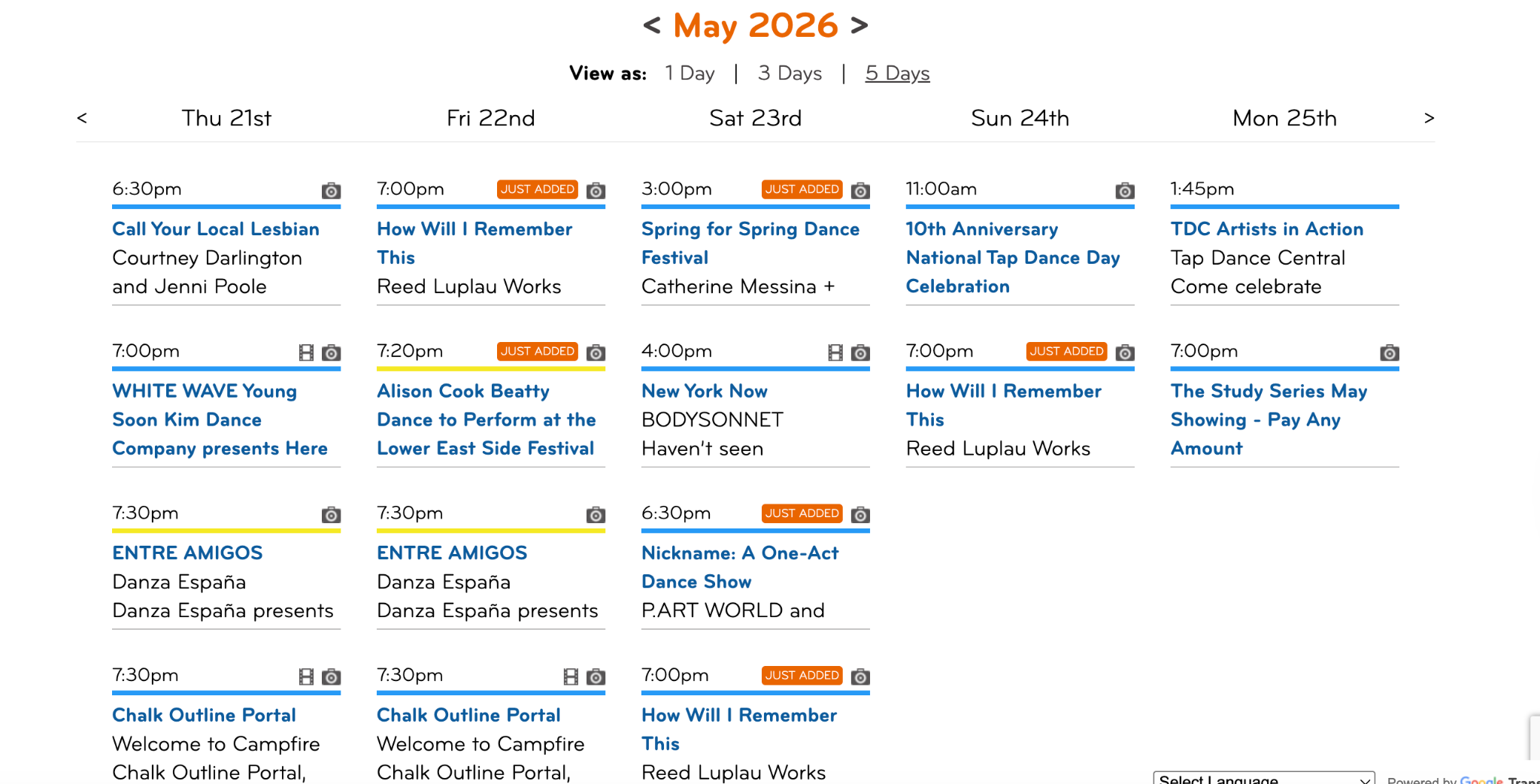Go to previous month arrow beside May 2026

click(x=652, y=26)
